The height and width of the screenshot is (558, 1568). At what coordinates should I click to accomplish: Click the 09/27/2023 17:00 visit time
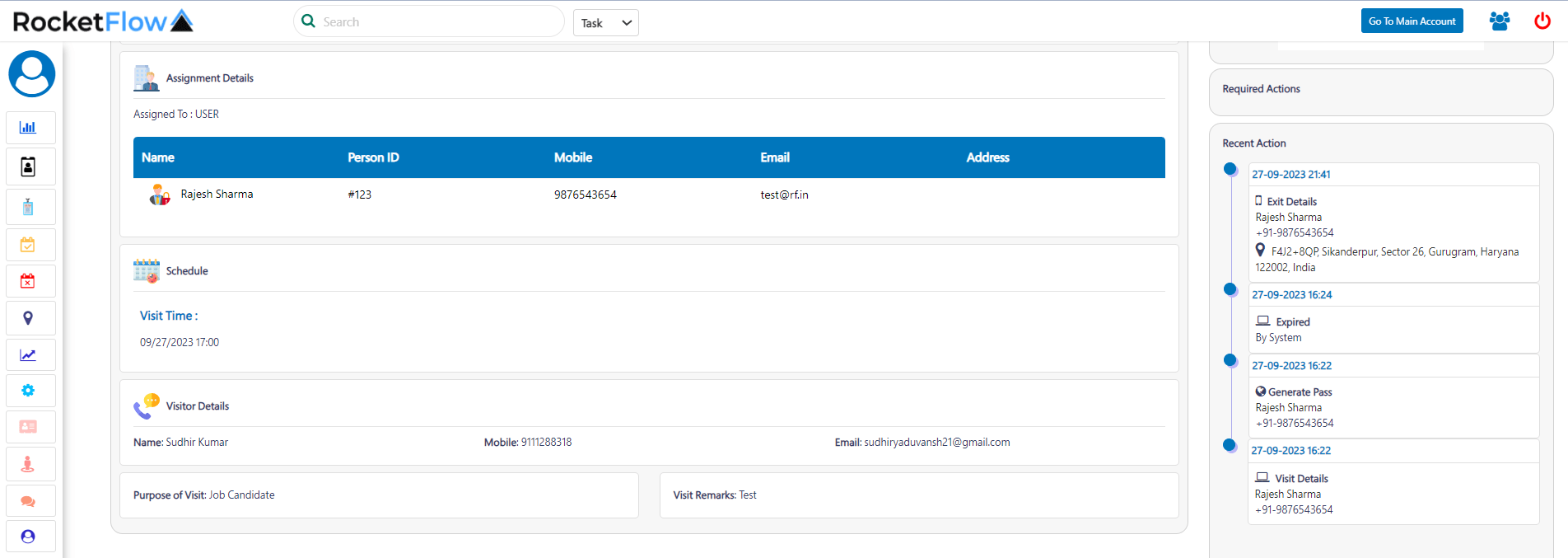tap(180, 342)
